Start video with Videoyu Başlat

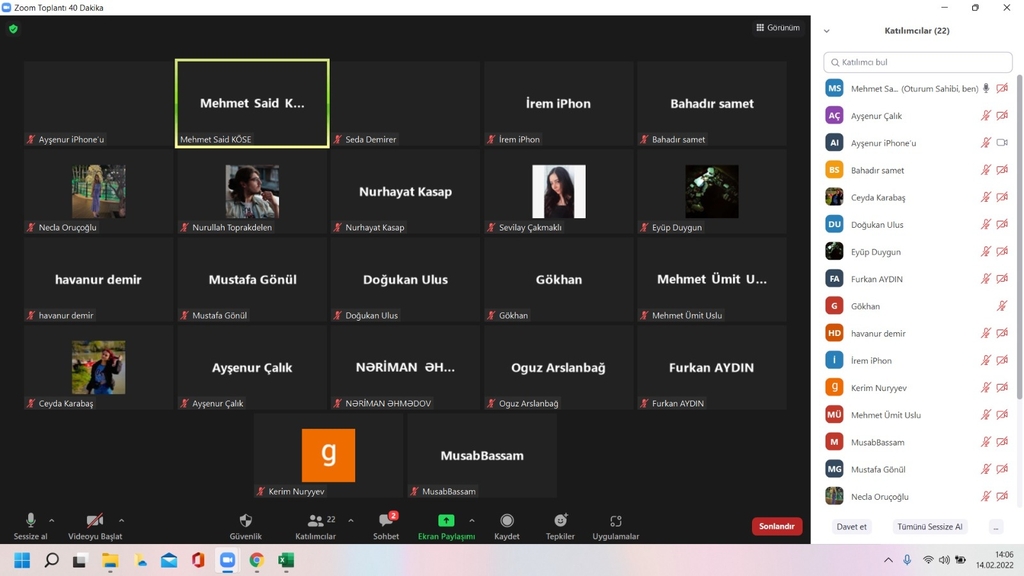coord(95,526)
